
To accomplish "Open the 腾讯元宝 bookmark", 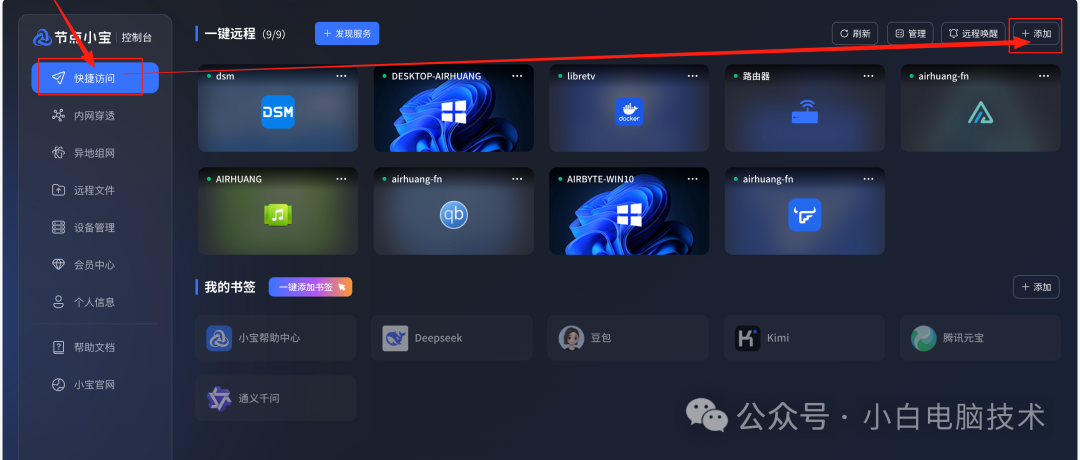I will (980, 338).
